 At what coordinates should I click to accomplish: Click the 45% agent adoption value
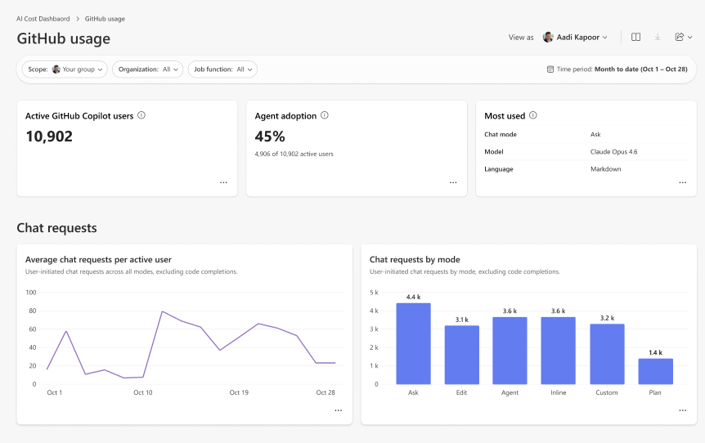[270, 136]
